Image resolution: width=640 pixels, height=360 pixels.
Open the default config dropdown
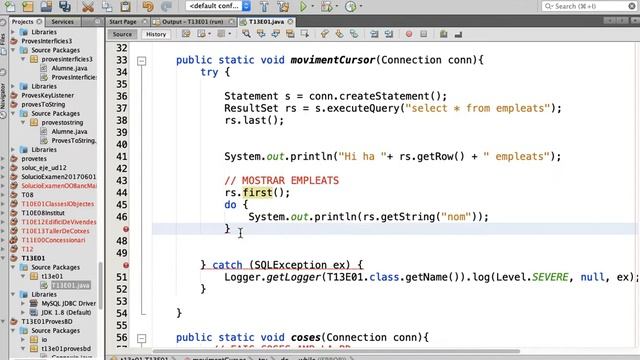coord(218,6)
